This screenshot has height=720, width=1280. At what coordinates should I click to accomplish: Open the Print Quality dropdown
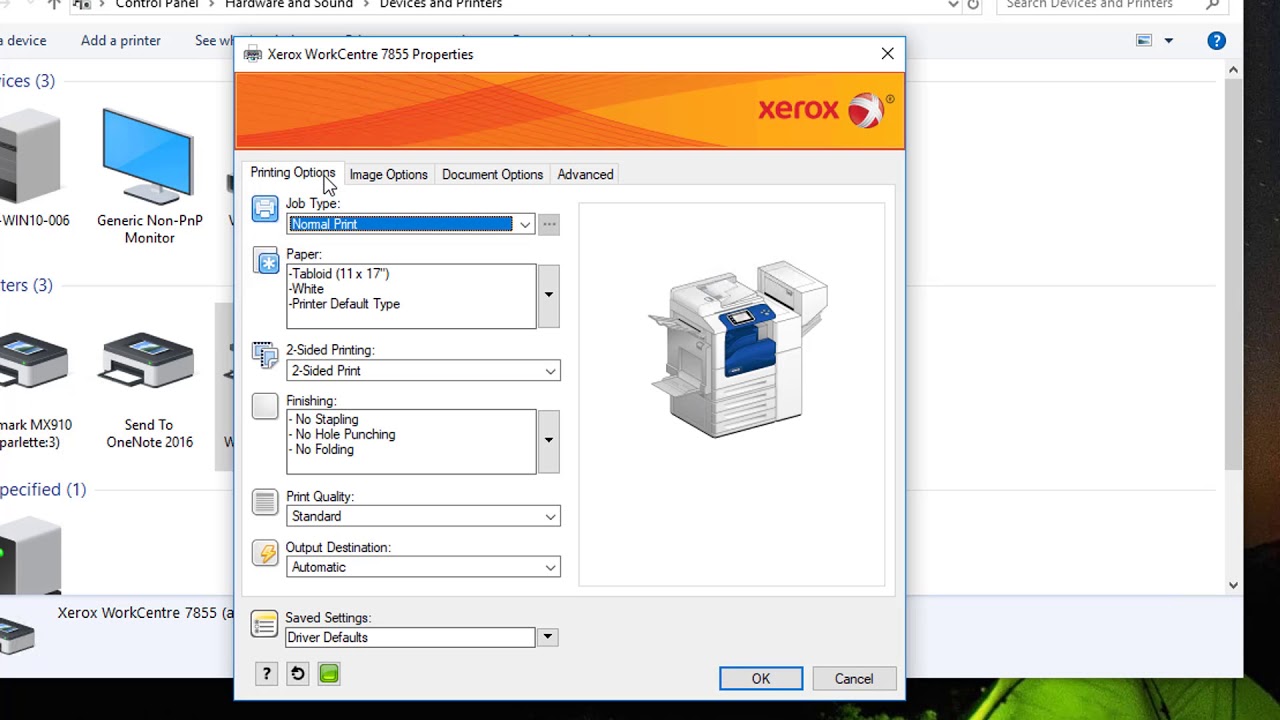point(550,517)
